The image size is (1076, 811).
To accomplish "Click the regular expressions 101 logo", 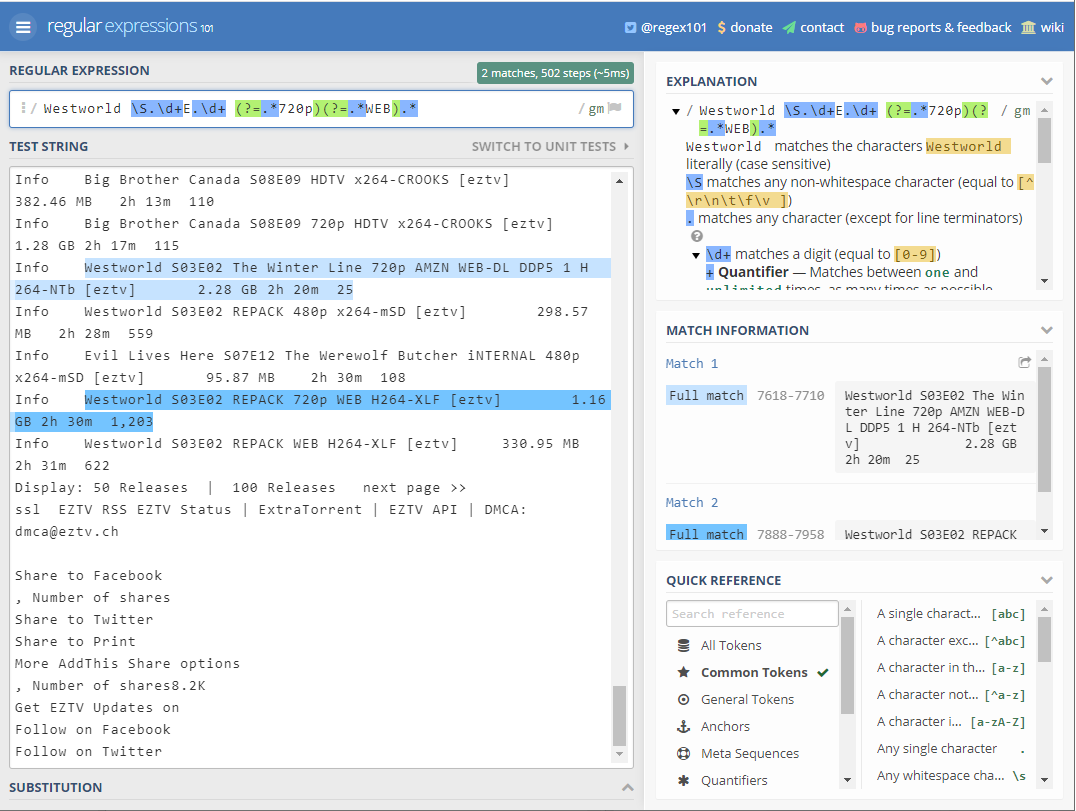I will (x=130, y=27).
